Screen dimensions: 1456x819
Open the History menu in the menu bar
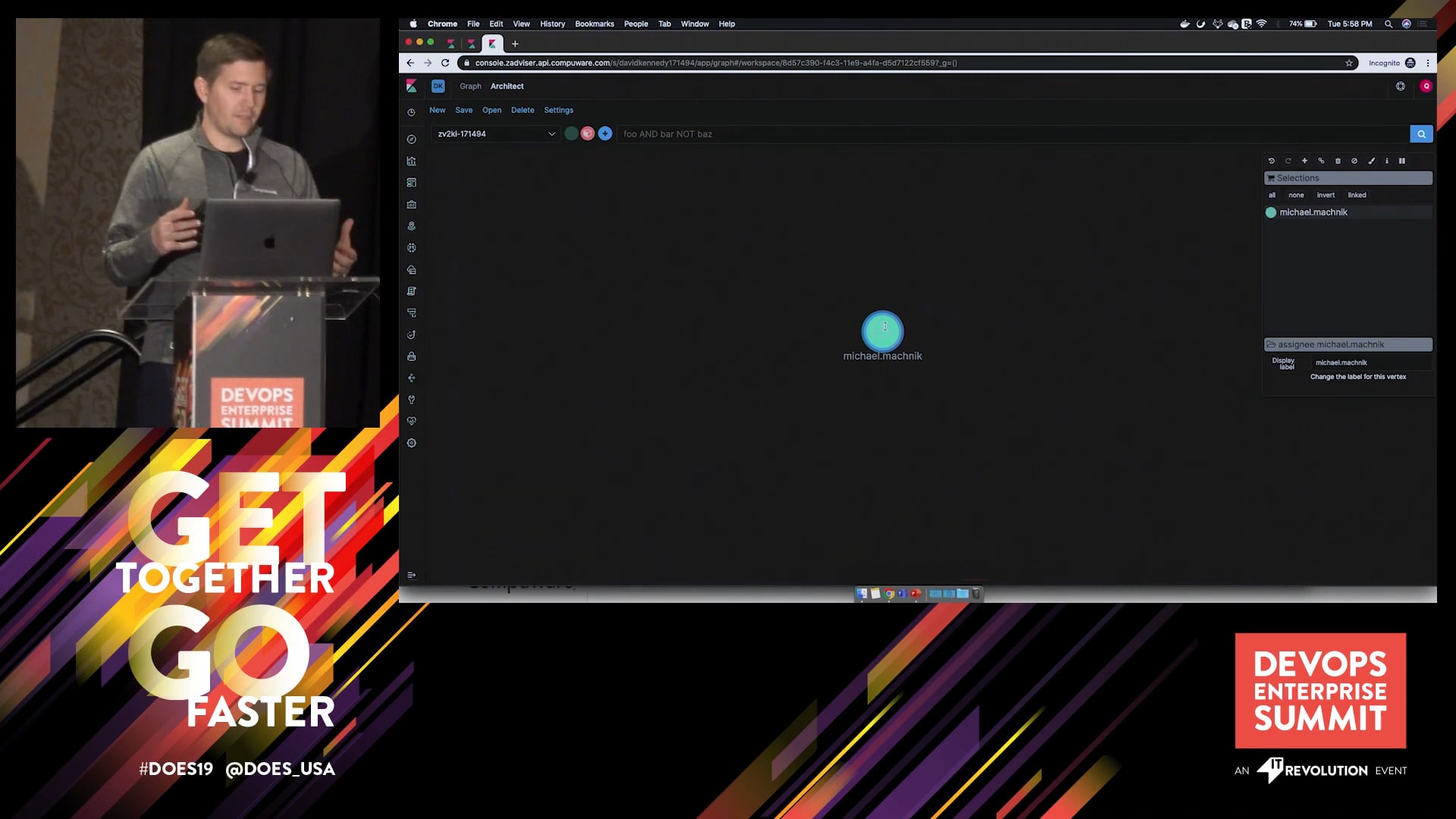552,24
